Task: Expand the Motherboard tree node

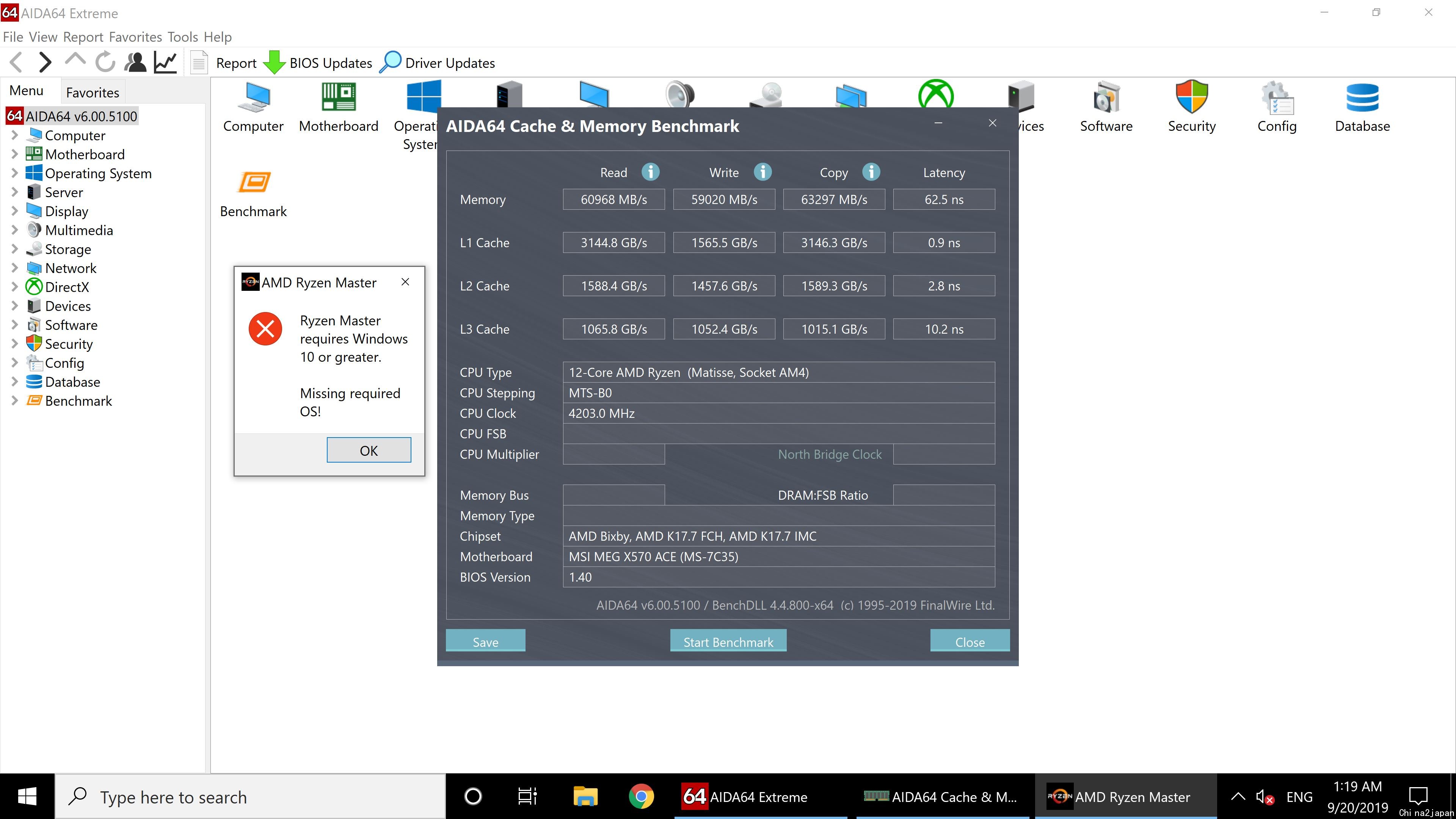Action: point(15,154)
